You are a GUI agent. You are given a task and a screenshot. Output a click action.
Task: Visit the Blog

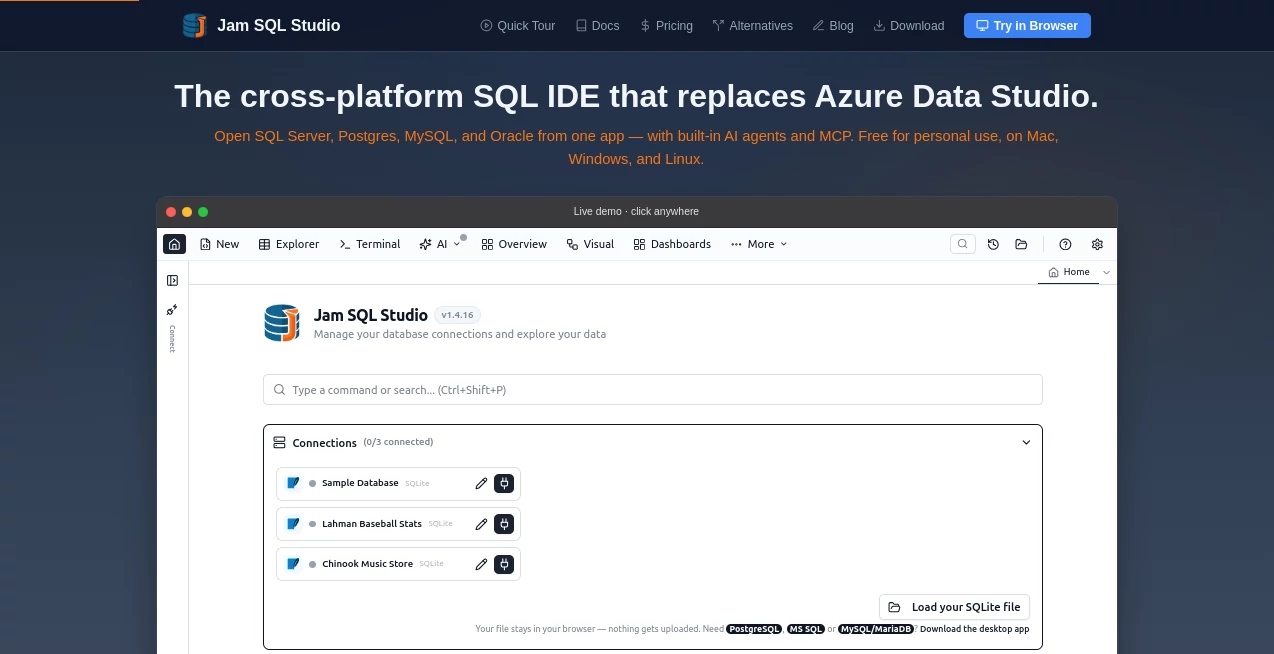coord(833,26)
